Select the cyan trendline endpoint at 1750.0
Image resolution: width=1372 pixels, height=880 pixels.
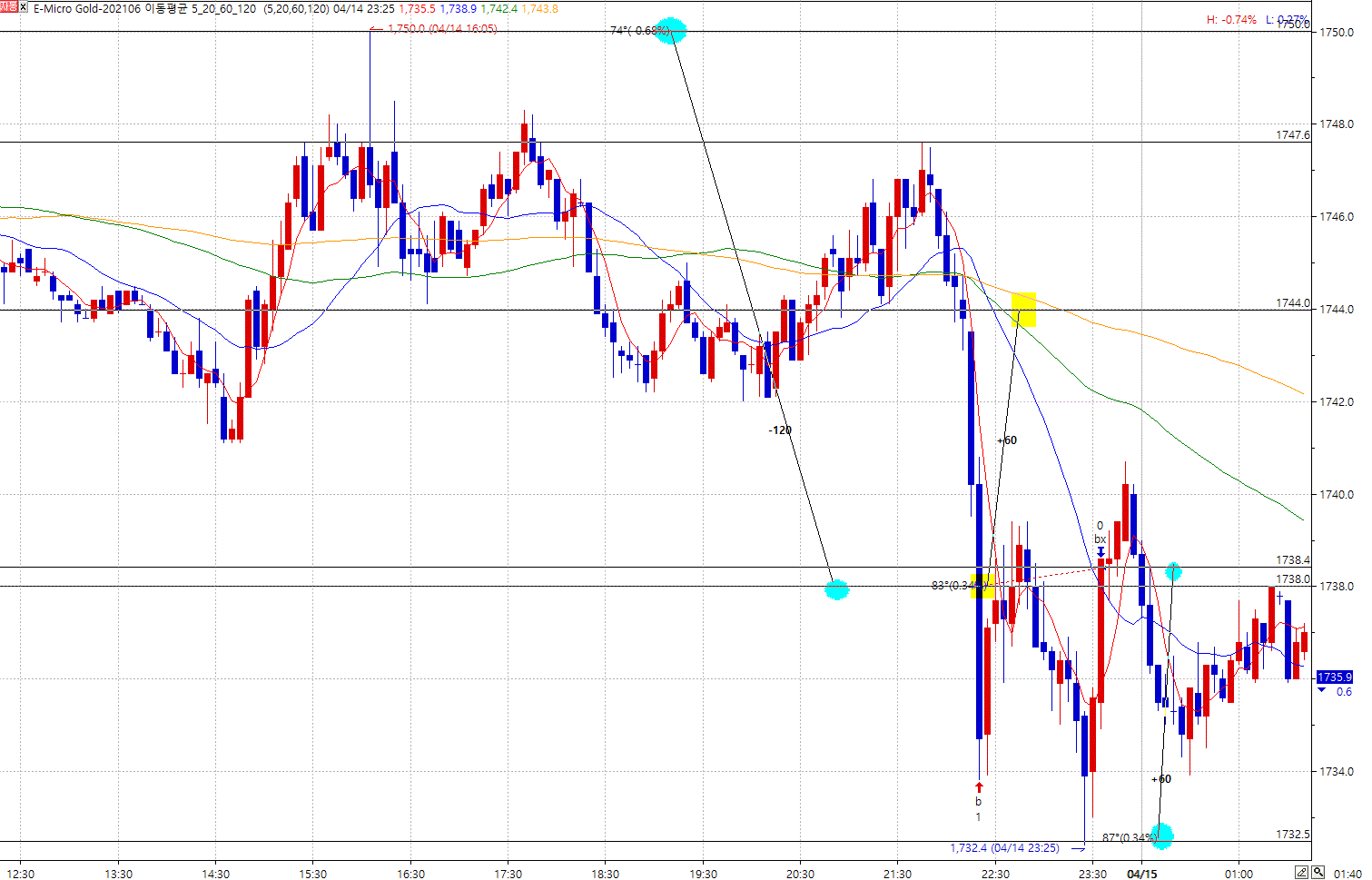coord(670,30)
